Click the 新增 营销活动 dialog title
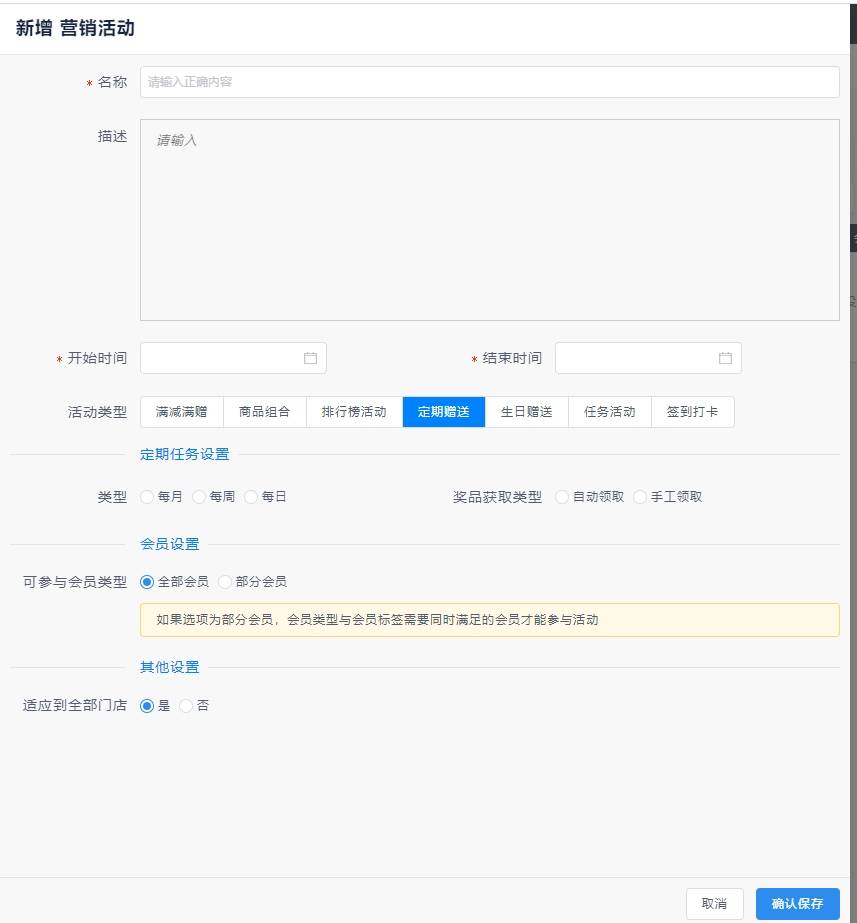This screenshot has width=857, height=923. tap(75, 28)
